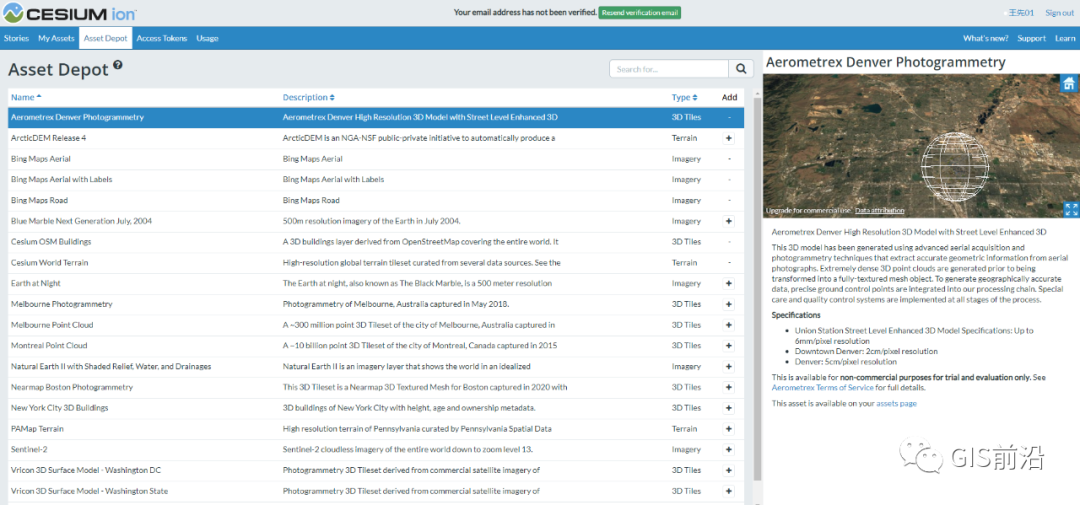Sort the table by Name column
1080x505 pixels.
[x=26, y=97]
